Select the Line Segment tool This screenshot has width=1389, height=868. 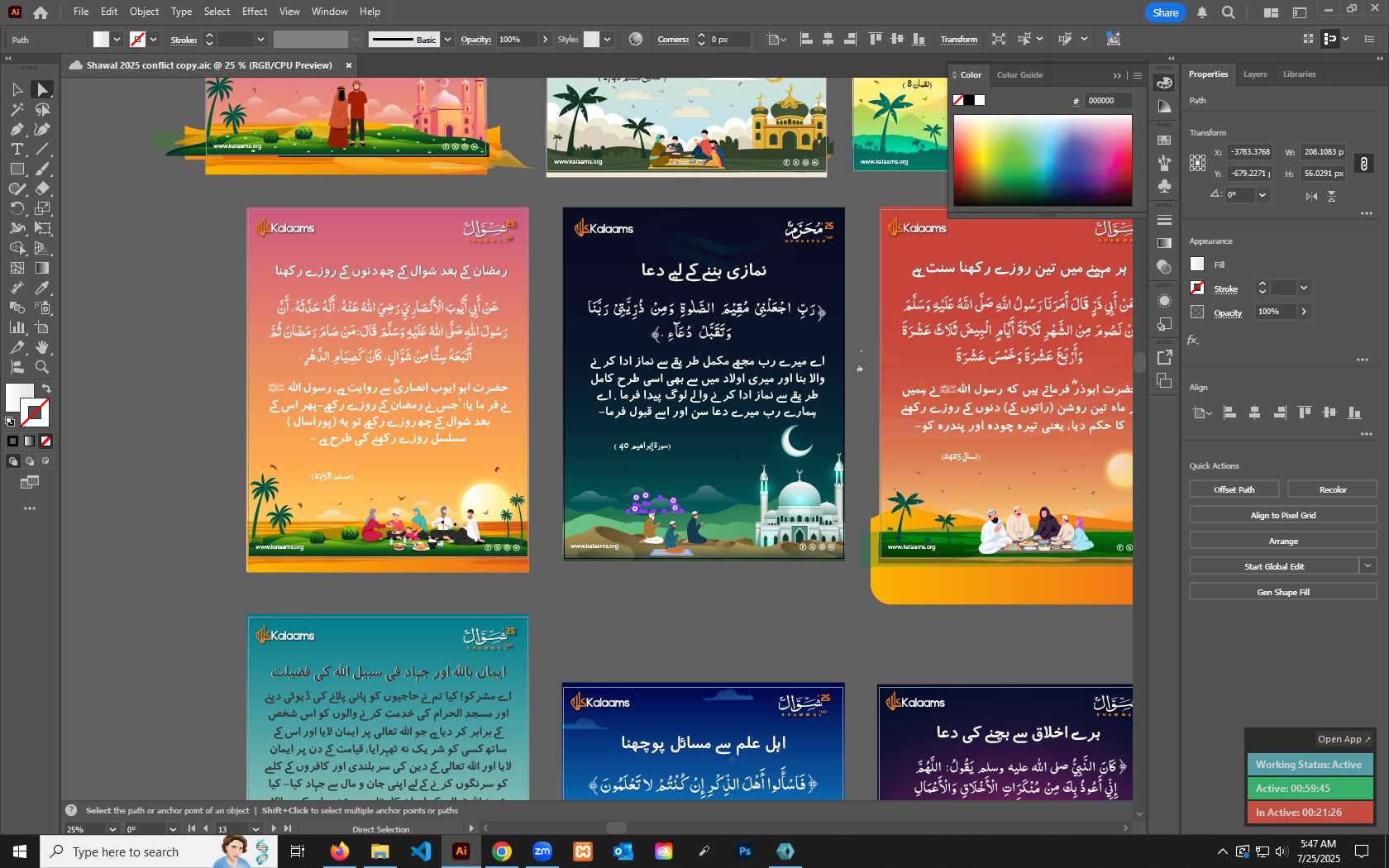[42, 149]
